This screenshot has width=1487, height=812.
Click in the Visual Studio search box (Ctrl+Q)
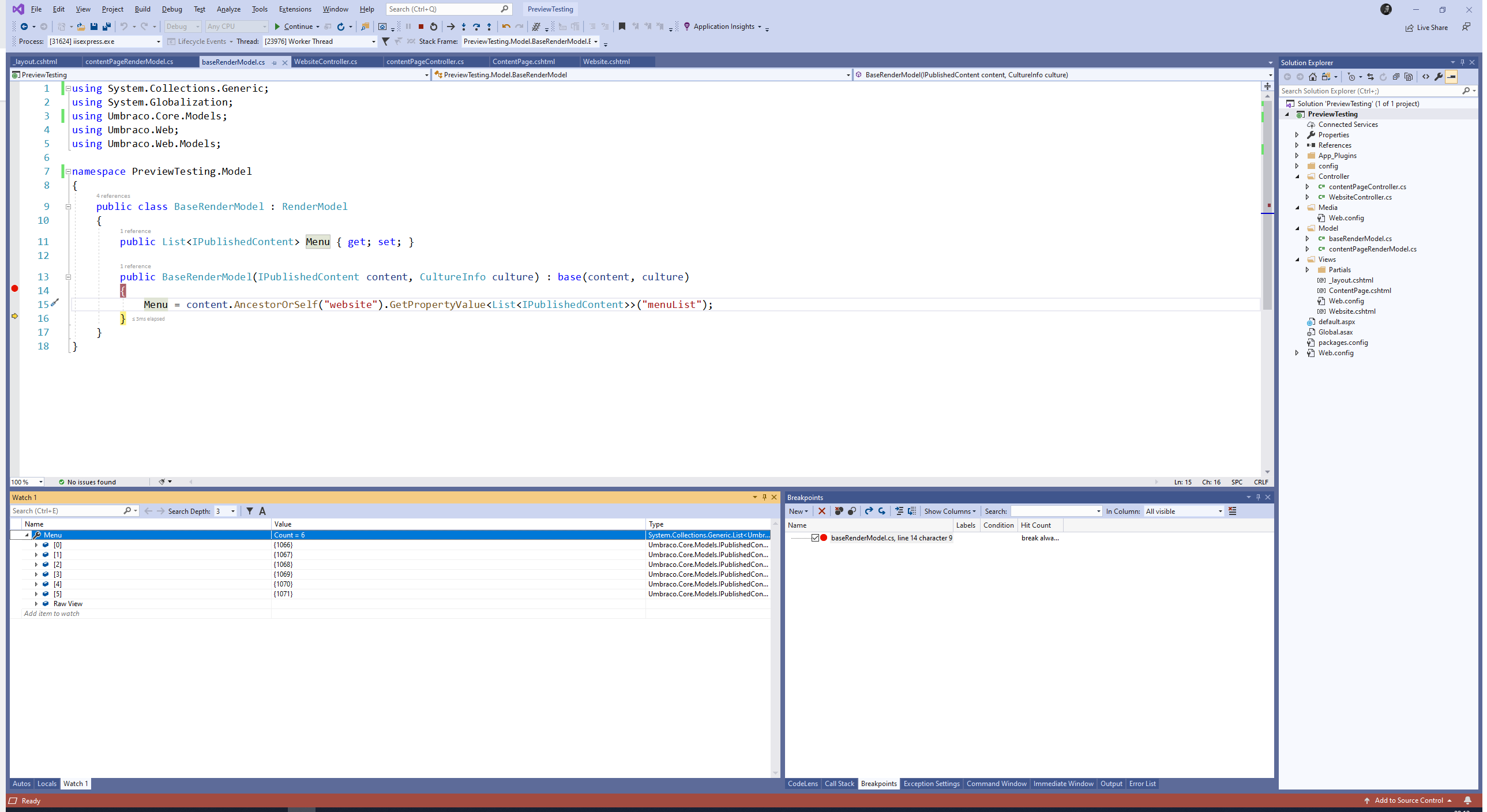click(448, 9)
